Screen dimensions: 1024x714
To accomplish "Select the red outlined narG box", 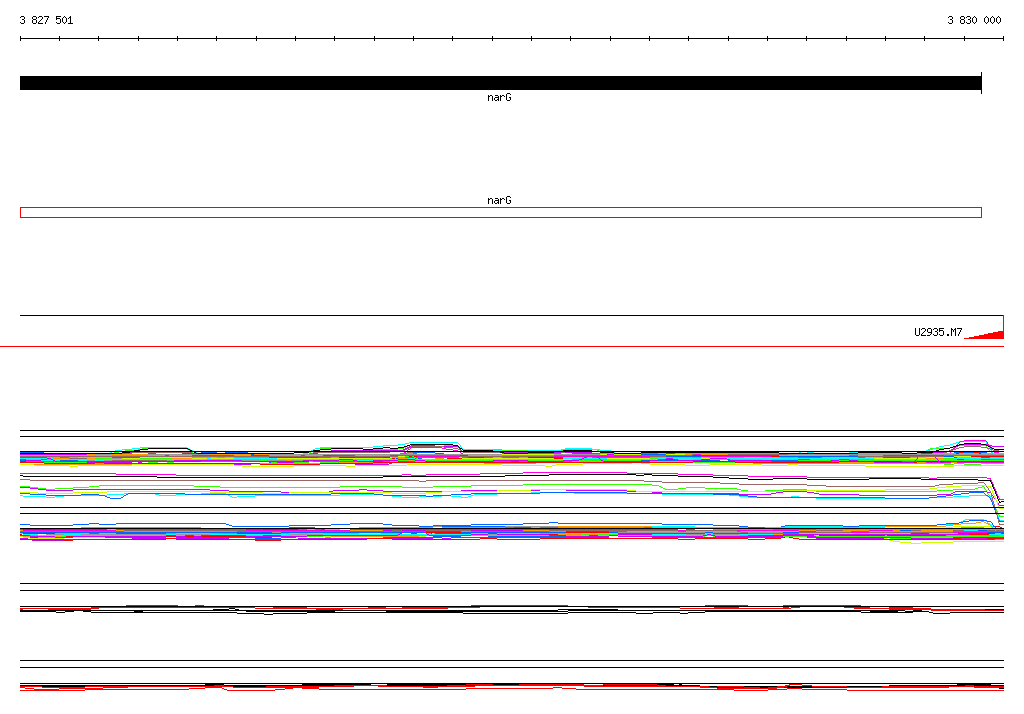I will pos(501,212).
